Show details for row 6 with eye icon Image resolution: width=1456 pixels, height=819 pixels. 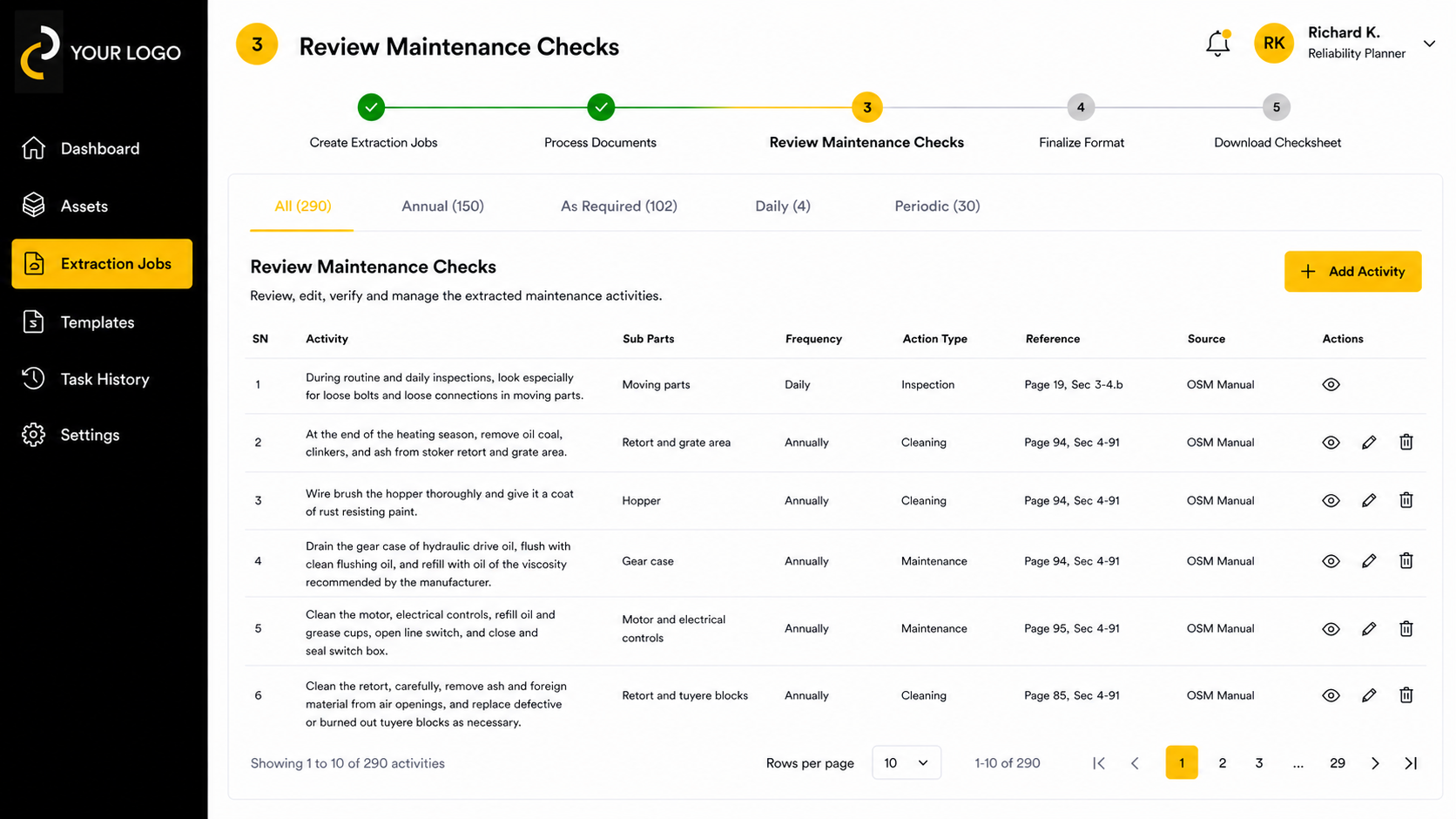click(1331, 695)
